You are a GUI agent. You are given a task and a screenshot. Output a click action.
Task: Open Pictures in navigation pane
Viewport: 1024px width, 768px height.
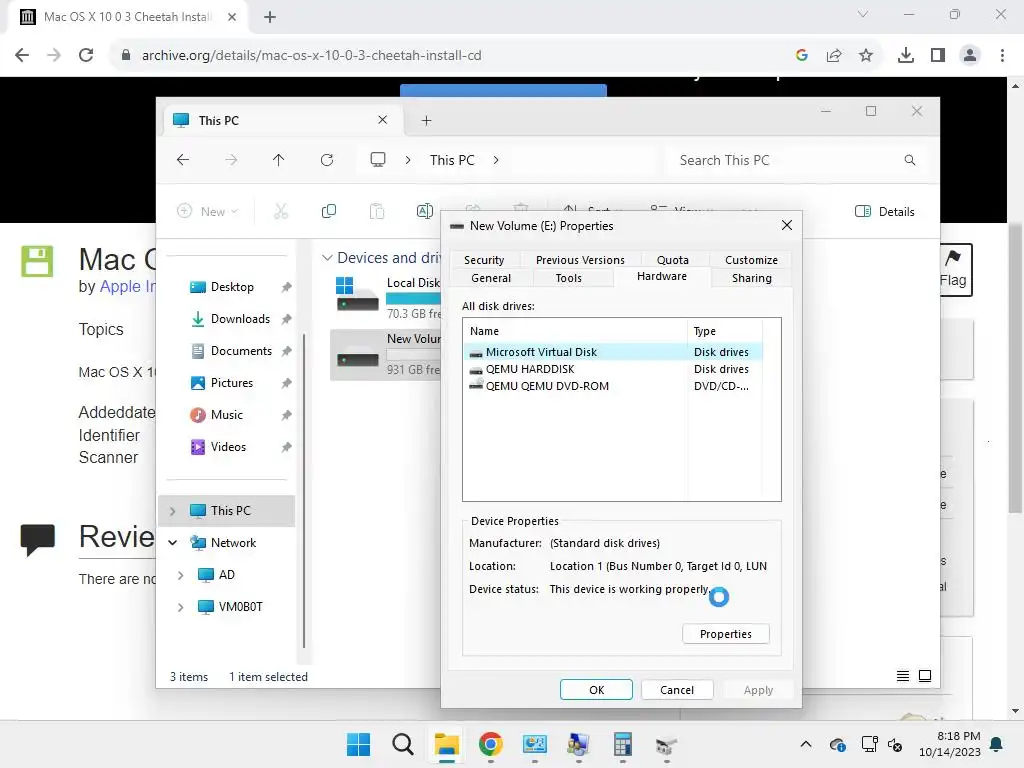click(x=231, y=383)
